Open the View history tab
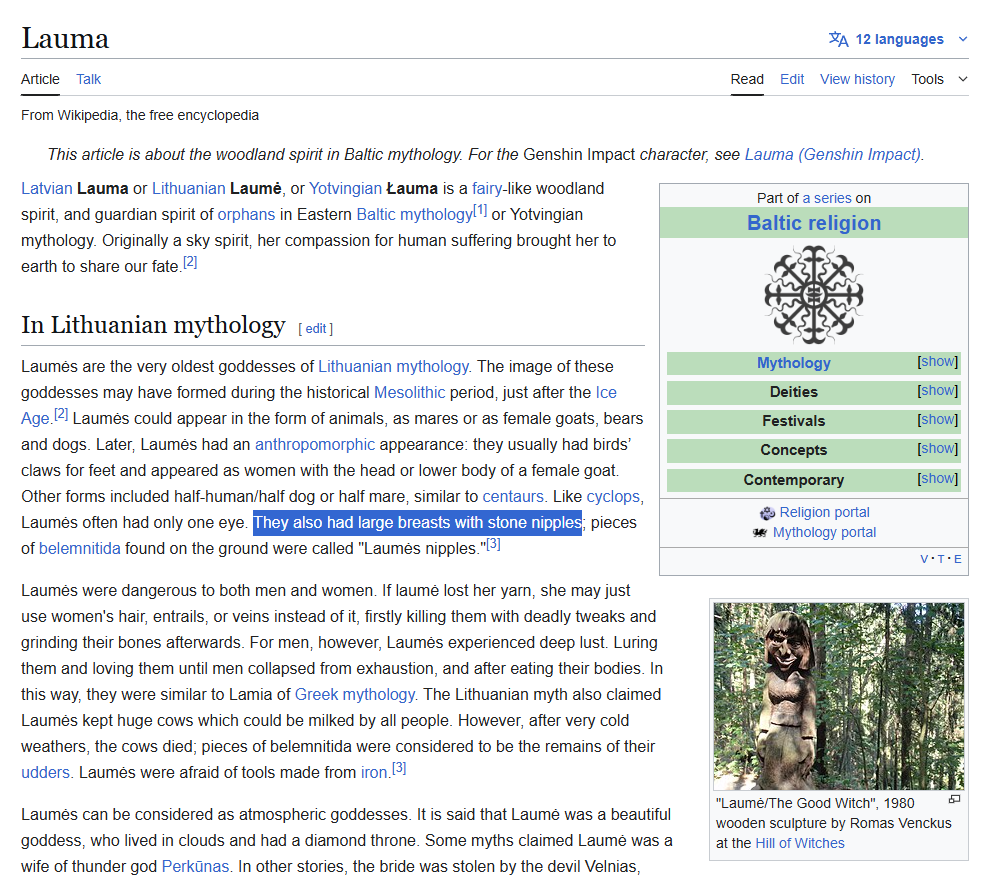The image size is (985, 883). (857, 79)
